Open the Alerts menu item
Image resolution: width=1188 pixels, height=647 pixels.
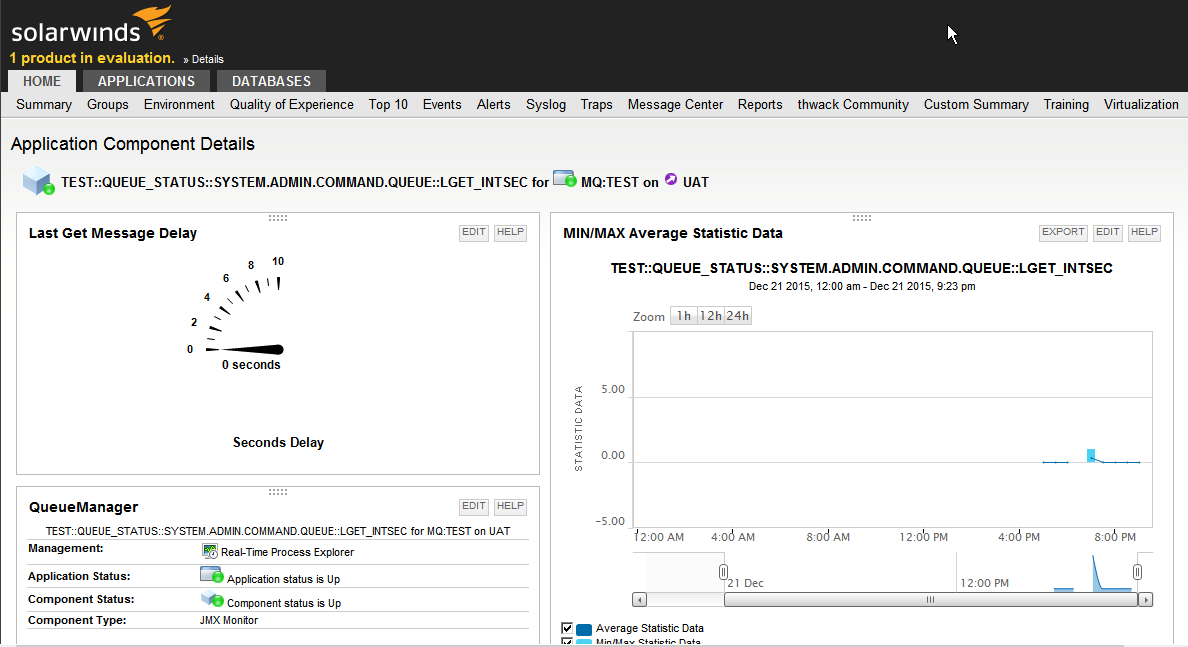tap(493, 104)
